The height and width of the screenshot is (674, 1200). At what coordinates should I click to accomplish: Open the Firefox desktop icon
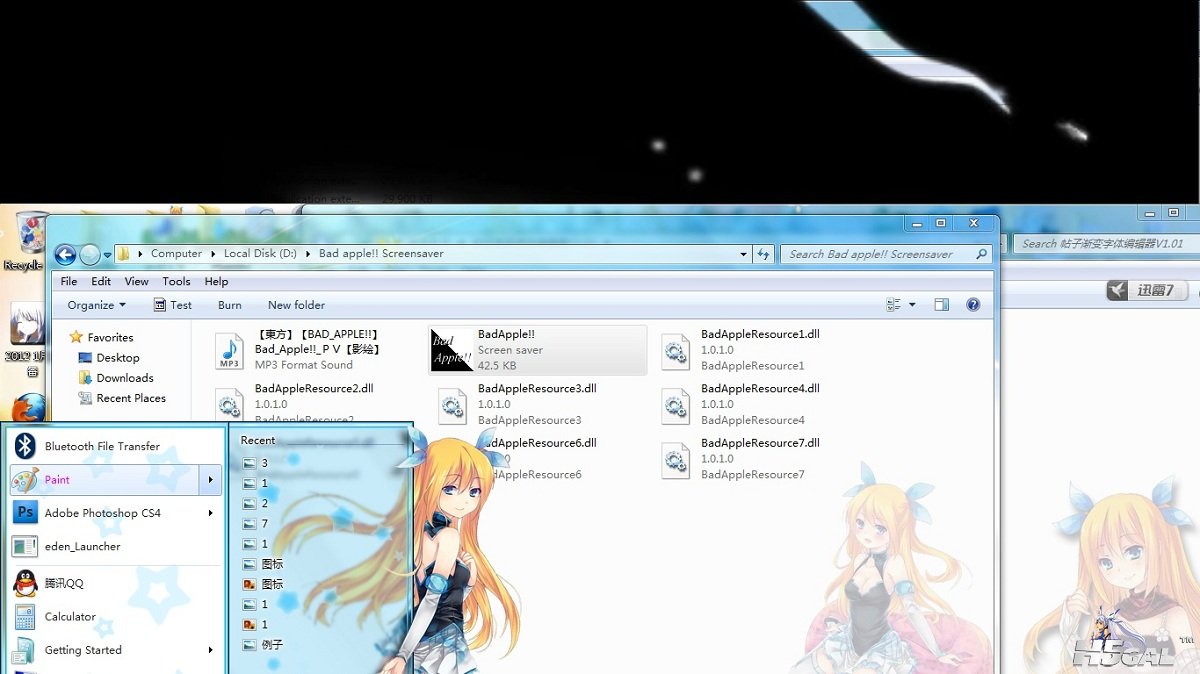pos(27,407)
